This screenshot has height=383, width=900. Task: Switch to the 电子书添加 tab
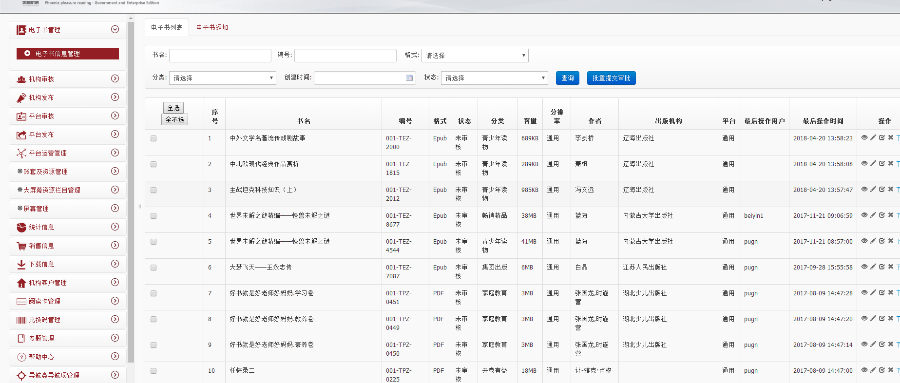coord(212,28)
